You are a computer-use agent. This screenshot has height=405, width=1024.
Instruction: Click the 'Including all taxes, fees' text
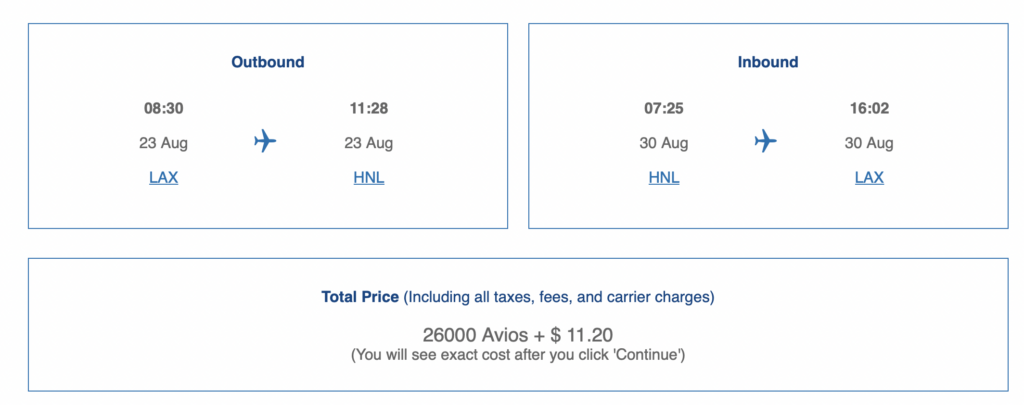pos(558,297)
